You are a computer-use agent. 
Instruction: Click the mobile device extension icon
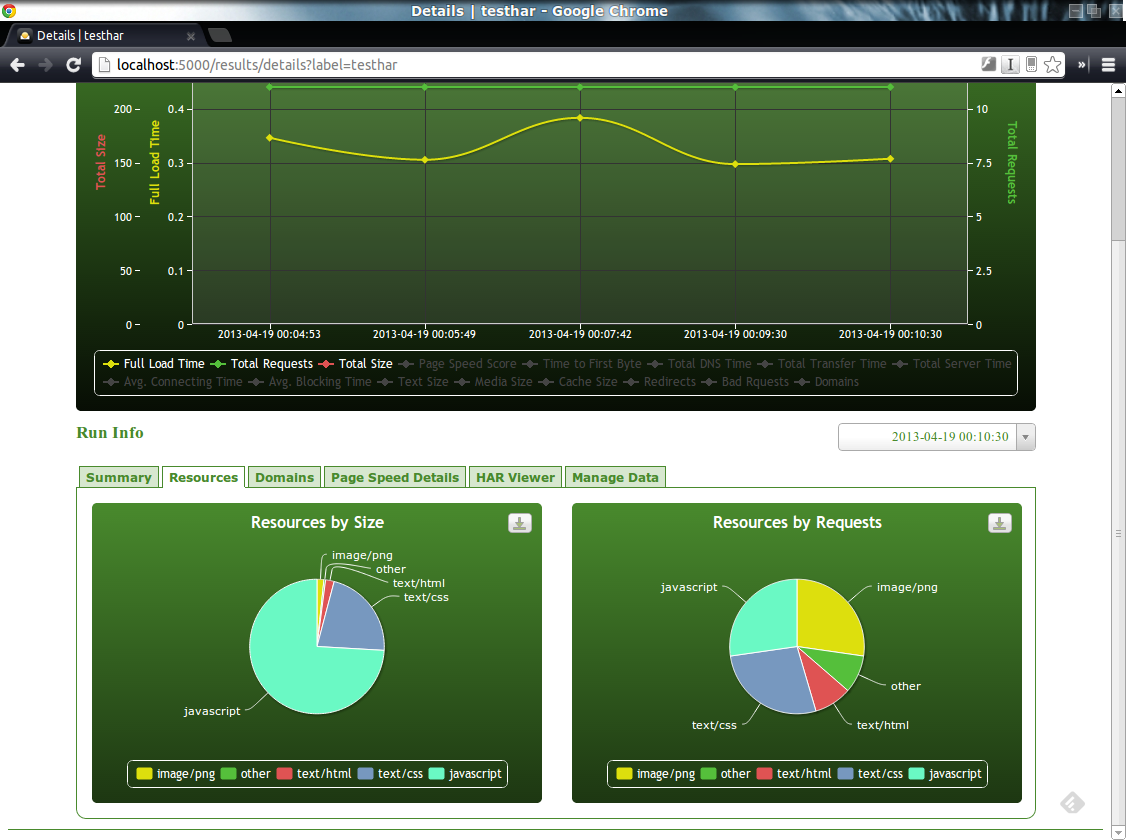coord(1031,64)
